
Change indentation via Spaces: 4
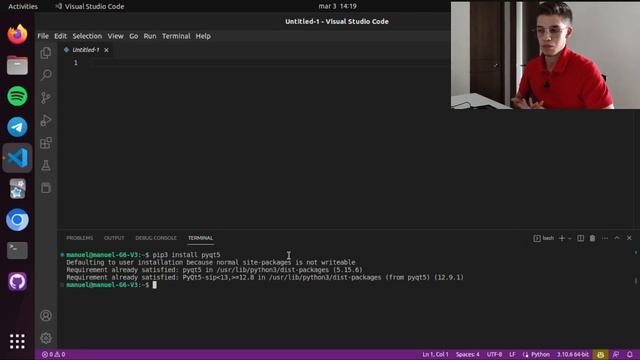(467, 354)
